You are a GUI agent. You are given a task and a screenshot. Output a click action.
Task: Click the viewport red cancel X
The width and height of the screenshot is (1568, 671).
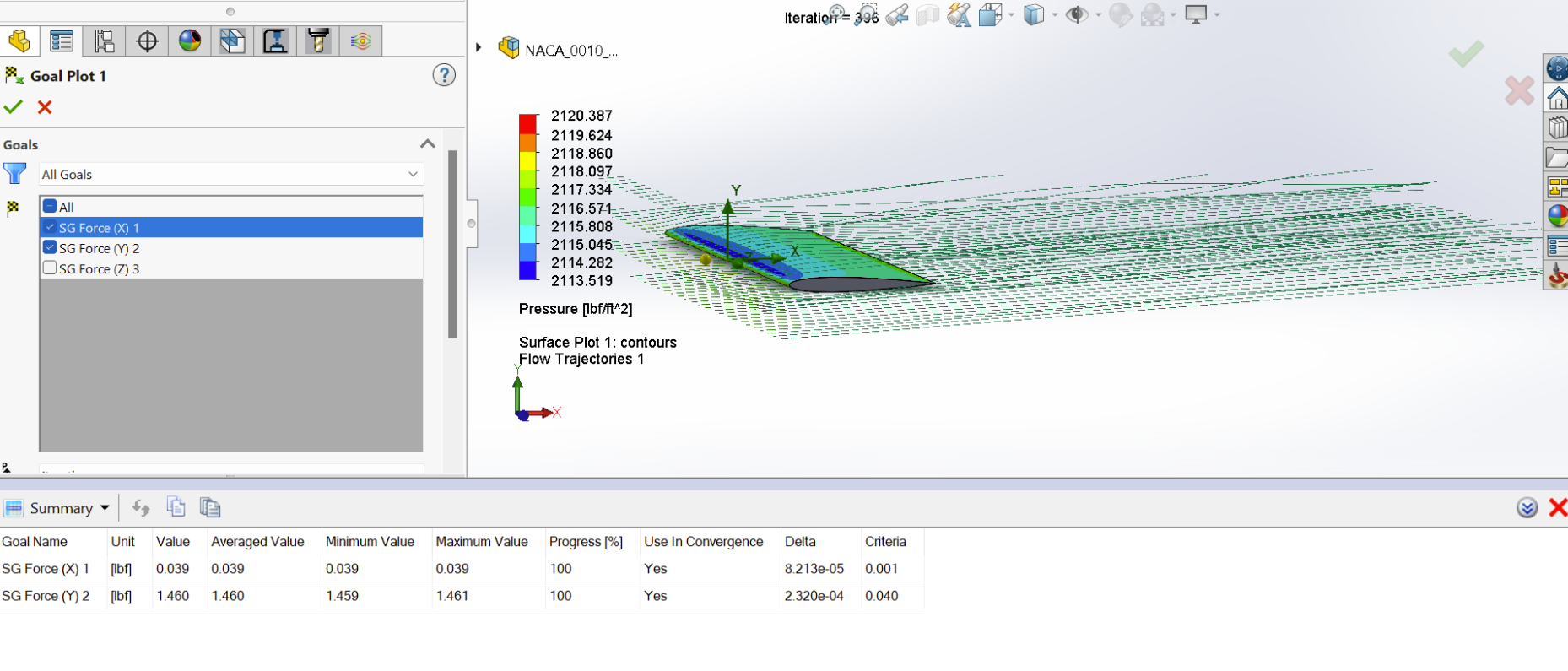[x=1519, y=90]
